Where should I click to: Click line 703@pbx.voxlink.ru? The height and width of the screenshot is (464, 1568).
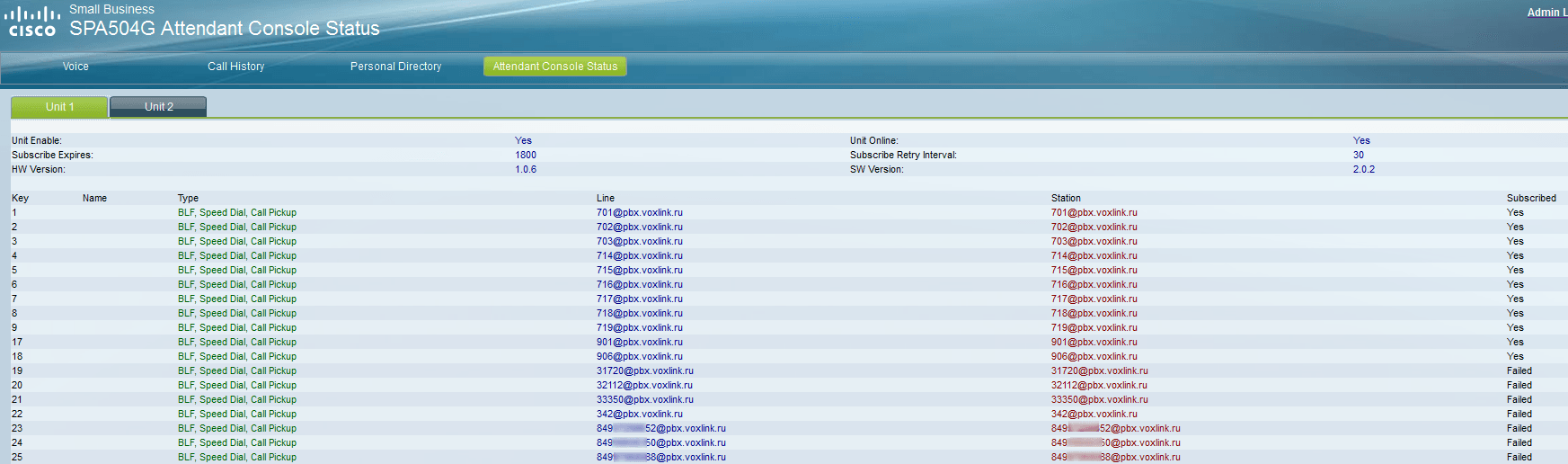click(x=640, y=241)
